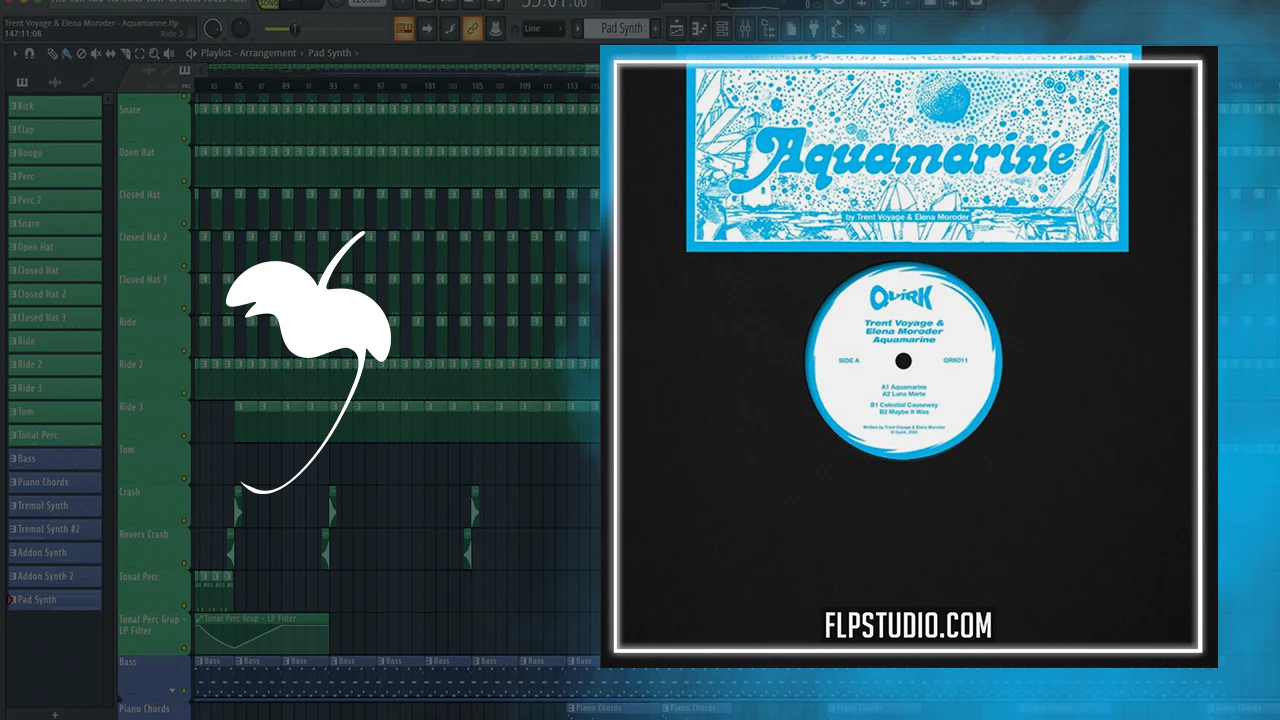Screen dimensions: 1280x720
Task: Select the playlist mute speaker tool
Action: [x=96, y=53]
